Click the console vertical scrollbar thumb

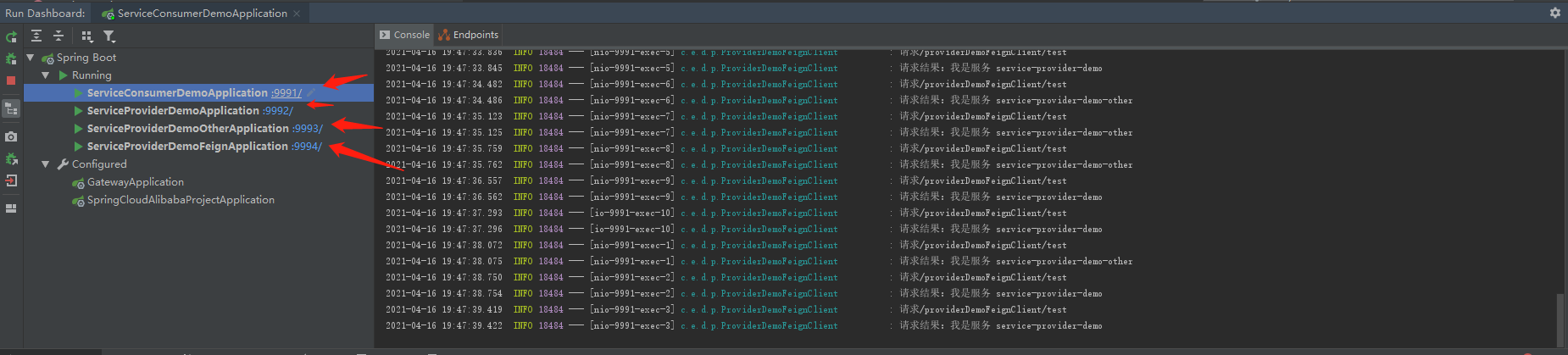click(x=1560, y=319)
